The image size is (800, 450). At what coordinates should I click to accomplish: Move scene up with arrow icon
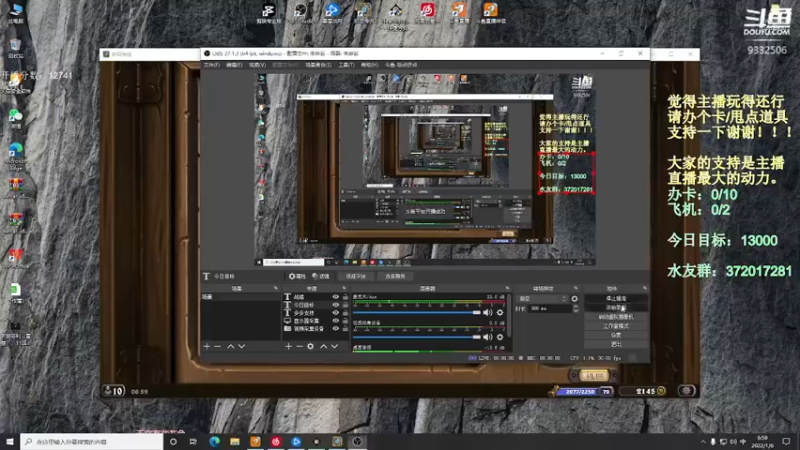point(231,346)
